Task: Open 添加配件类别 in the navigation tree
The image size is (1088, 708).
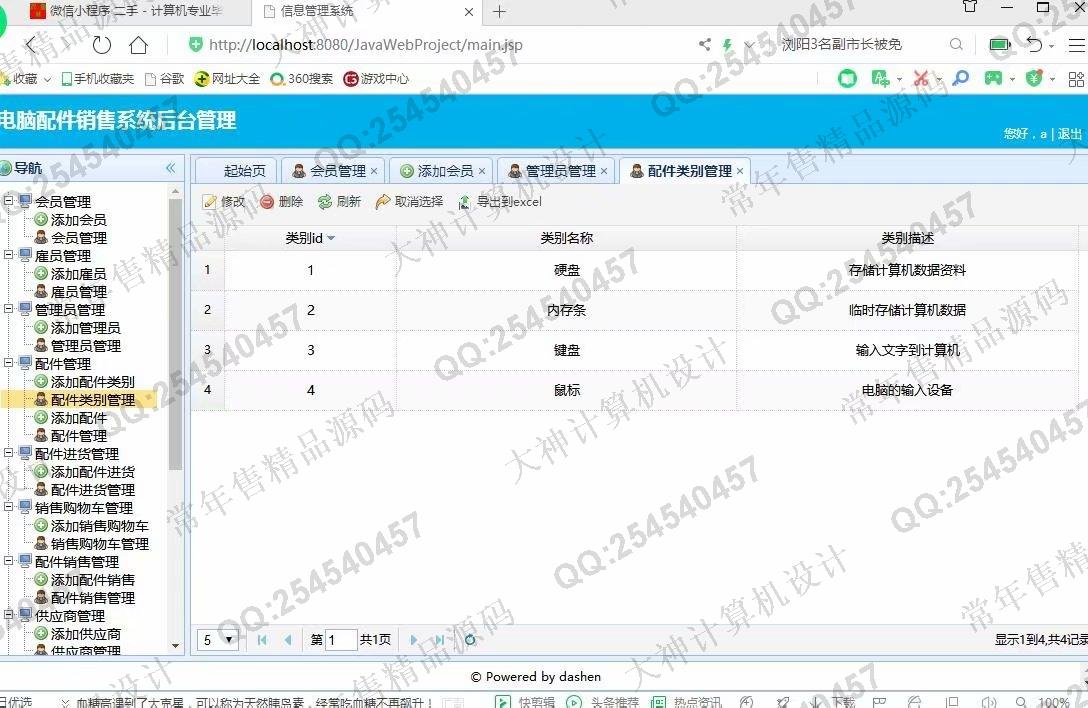Action: pos(92,382)
